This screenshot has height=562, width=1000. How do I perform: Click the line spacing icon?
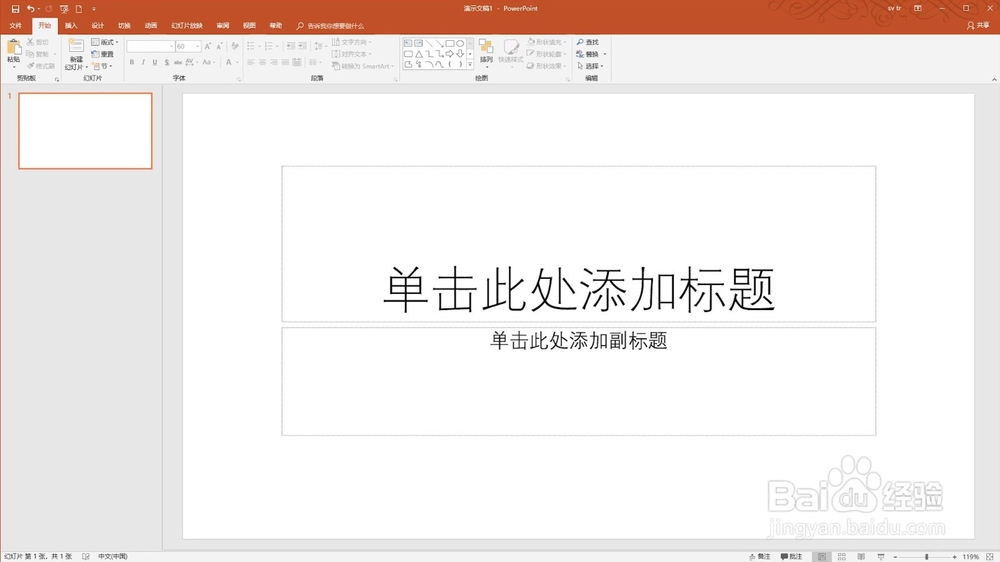click(318, 46)
